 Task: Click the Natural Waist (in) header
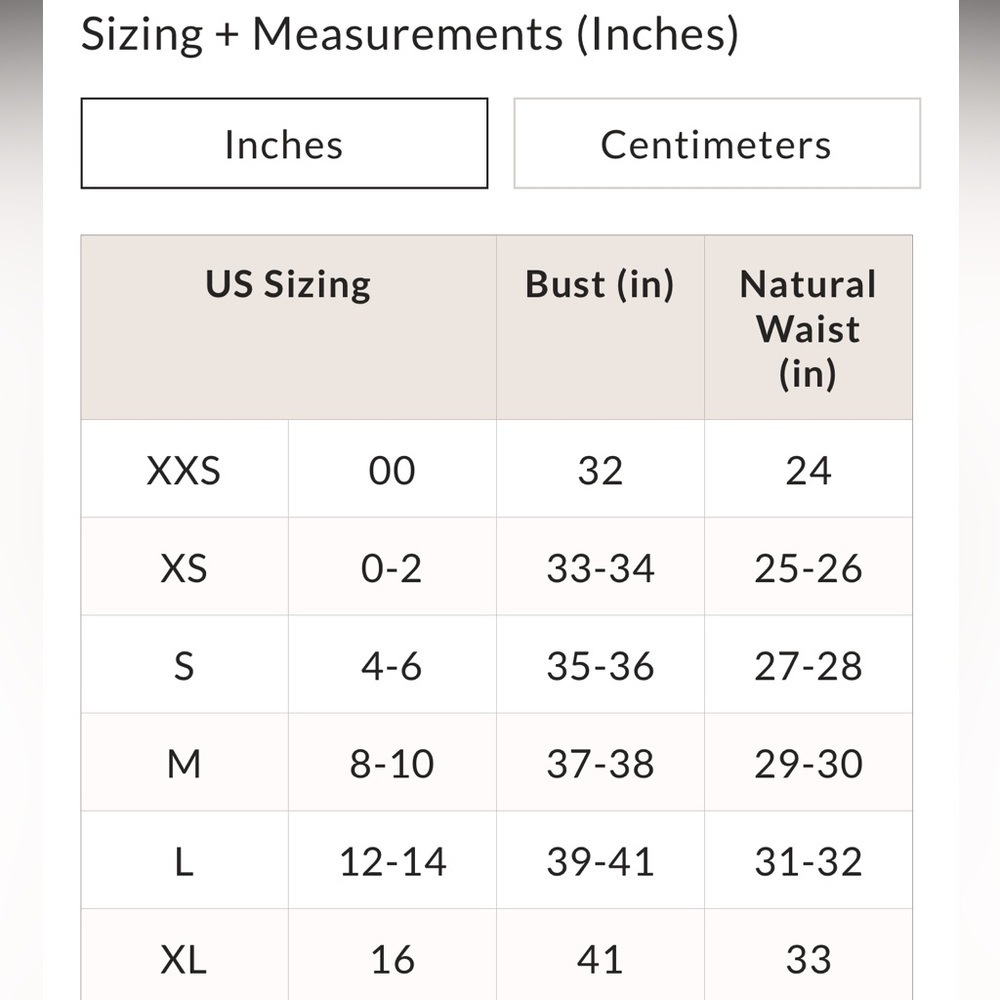click(808, 328)
